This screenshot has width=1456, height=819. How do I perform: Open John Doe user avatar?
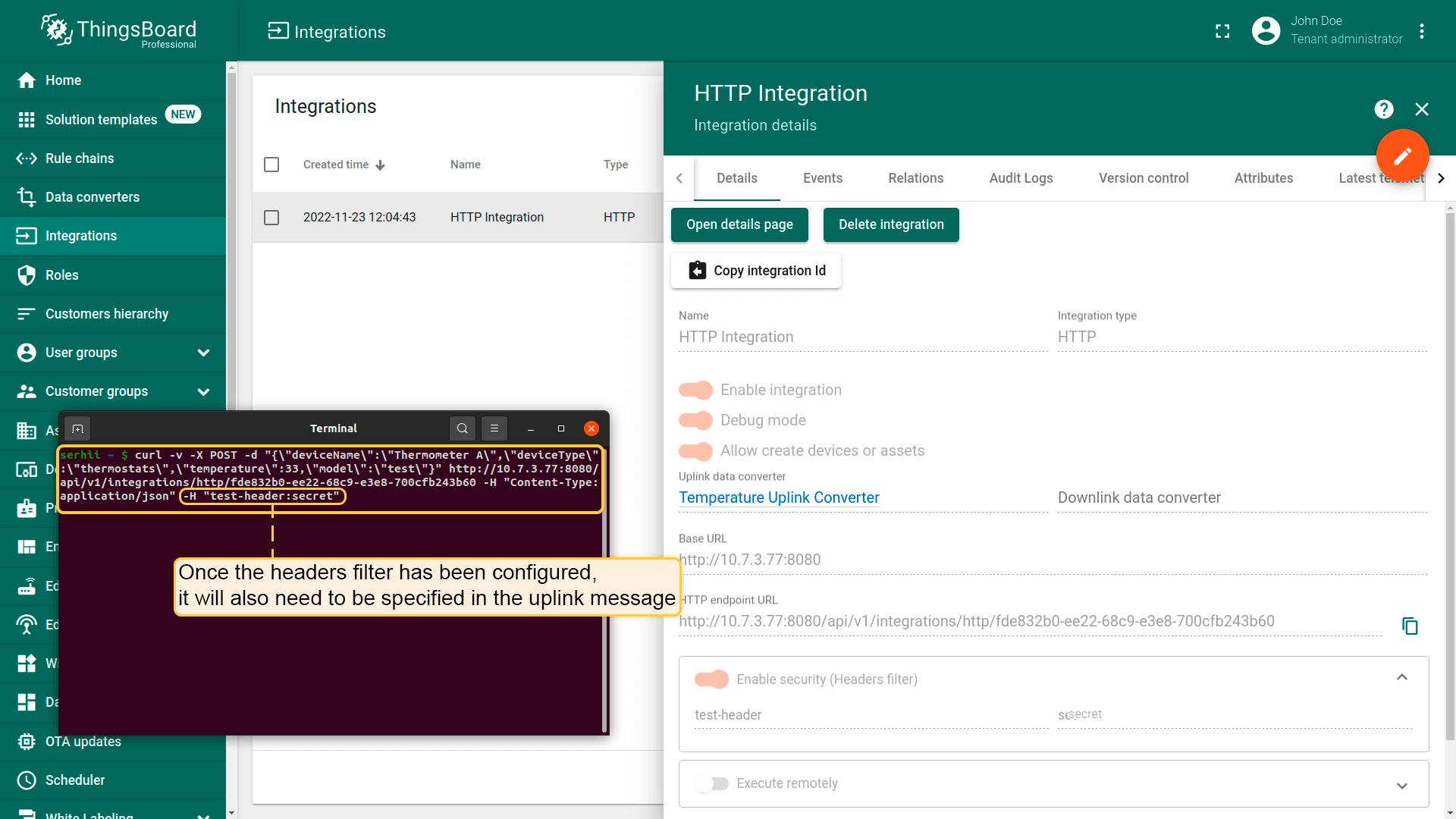point(1266,30)
